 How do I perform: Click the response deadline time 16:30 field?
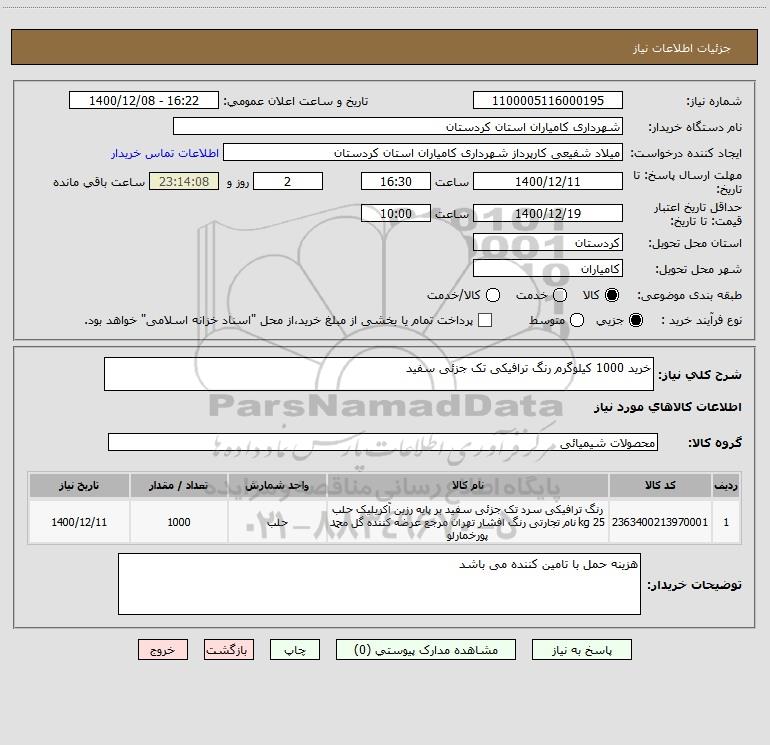[396, 181]
